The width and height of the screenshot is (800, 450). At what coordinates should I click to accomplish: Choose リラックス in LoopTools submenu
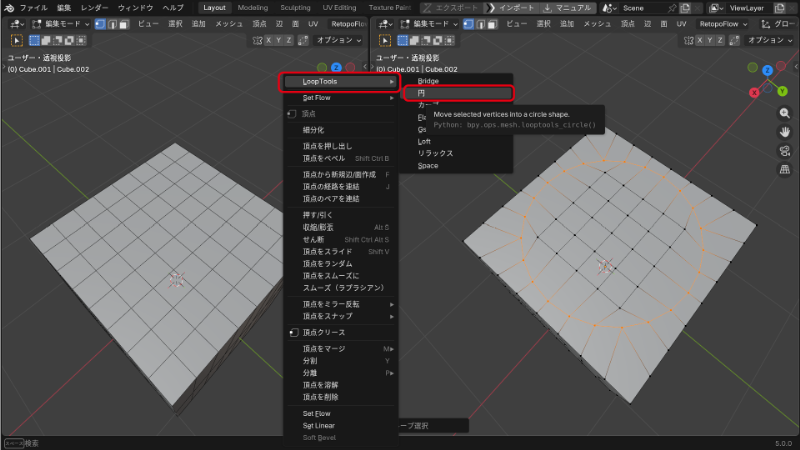[x=458, y=154]
